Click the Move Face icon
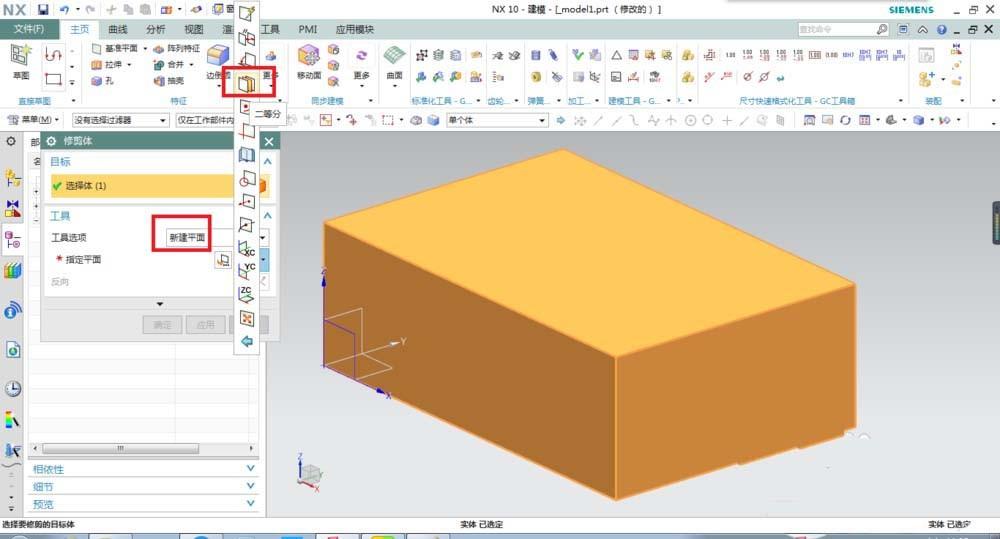 coord(308,57)
